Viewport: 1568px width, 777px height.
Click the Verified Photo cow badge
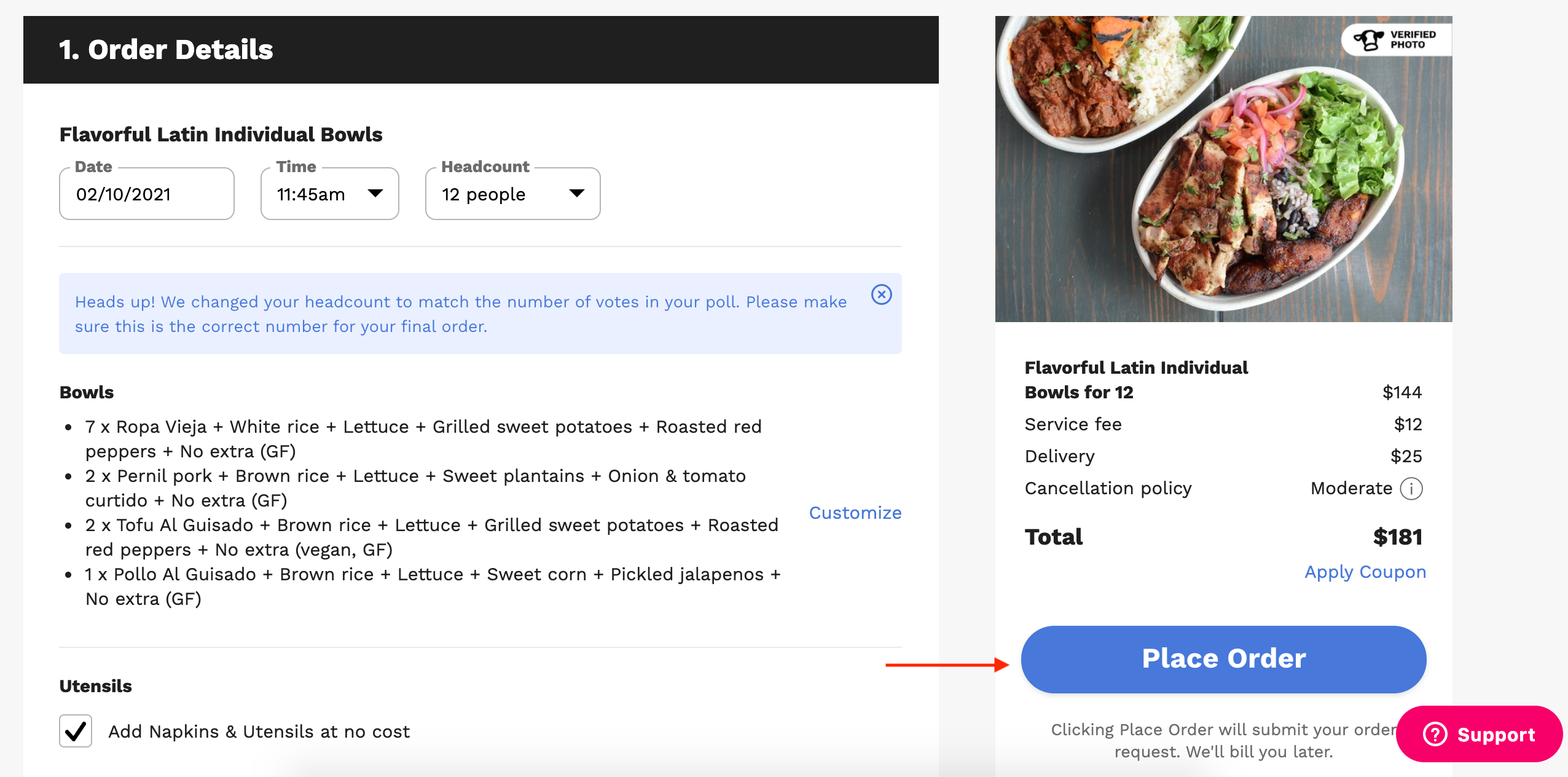pos(1369,40)
